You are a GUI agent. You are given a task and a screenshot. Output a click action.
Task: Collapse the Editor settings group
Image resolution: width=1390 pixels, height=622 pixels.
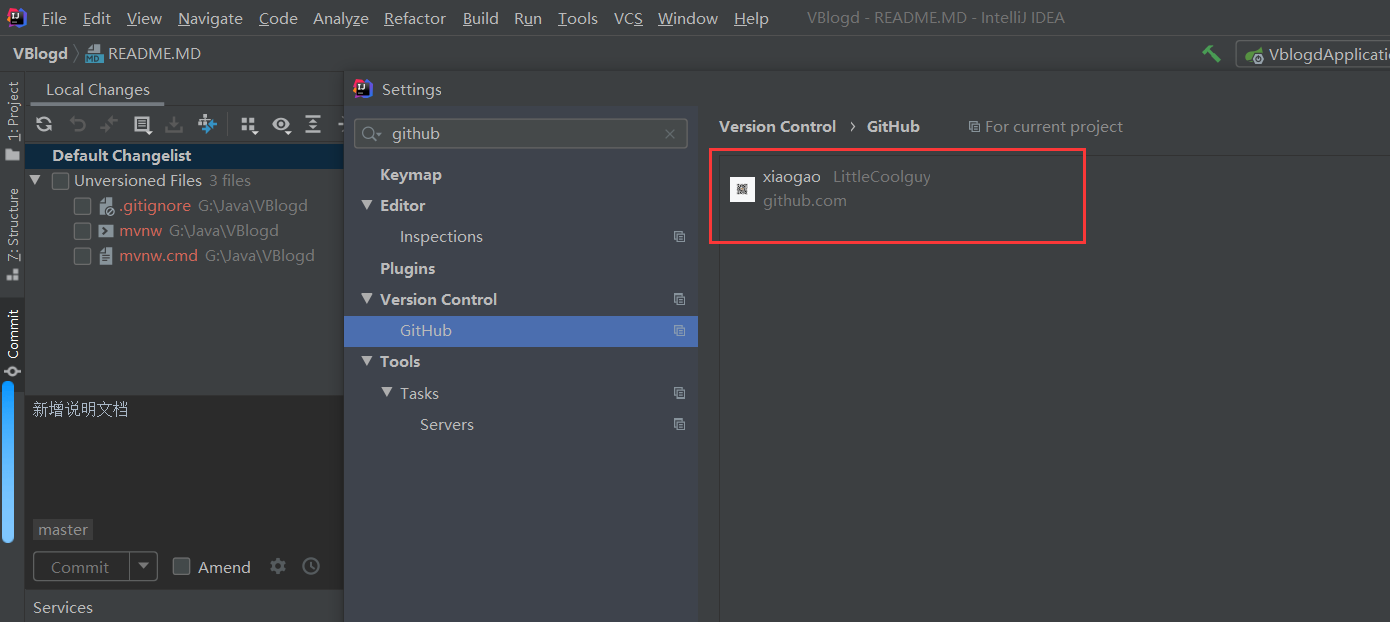coord(367,205)
